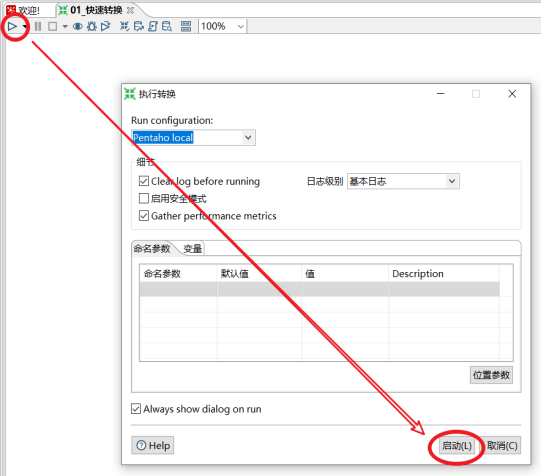Pause the running transformation

coord(38,26)
